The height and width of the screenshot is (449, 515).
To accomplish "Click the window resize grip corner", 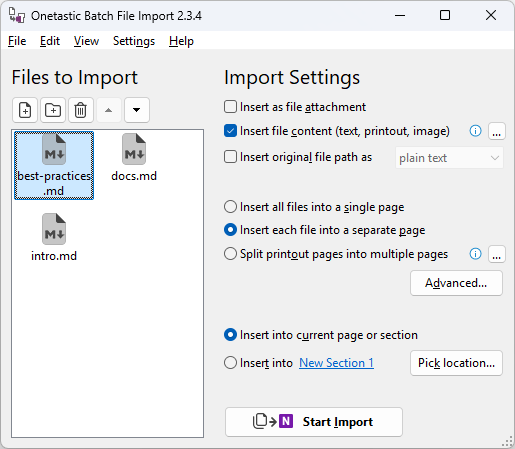I will click(507, 441).
